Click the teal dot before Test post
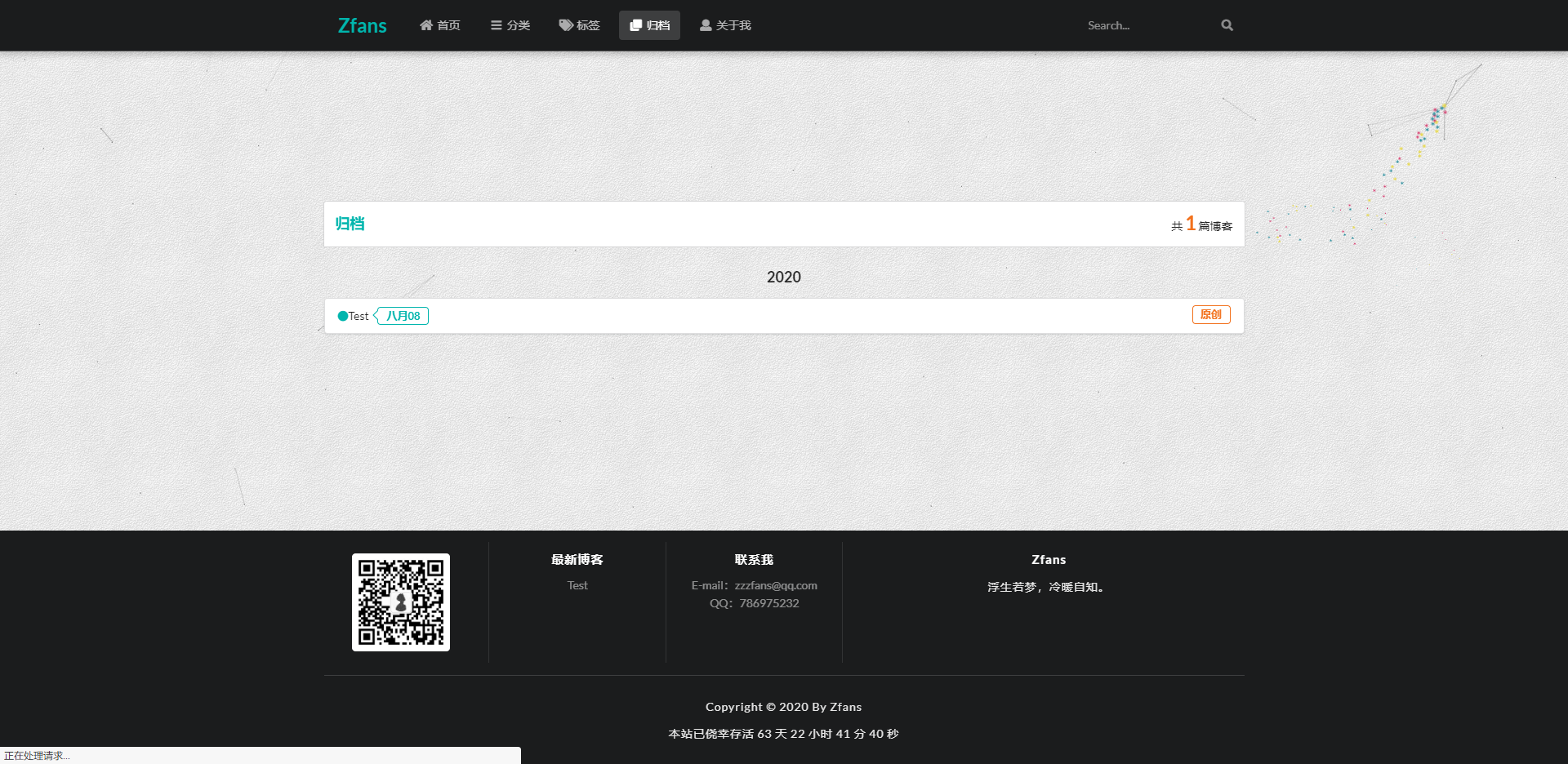 (x=343, y=316)
